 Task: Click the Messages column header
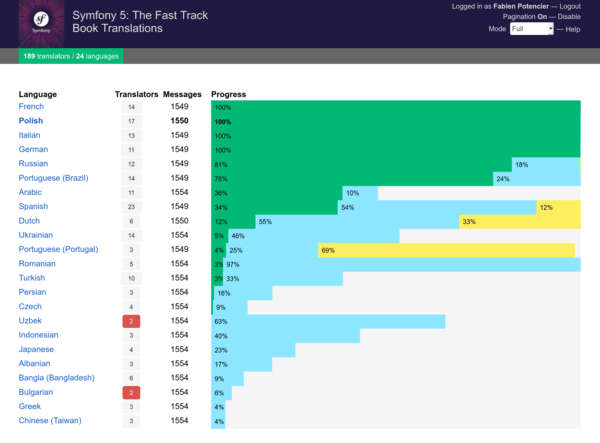(182, 94)
